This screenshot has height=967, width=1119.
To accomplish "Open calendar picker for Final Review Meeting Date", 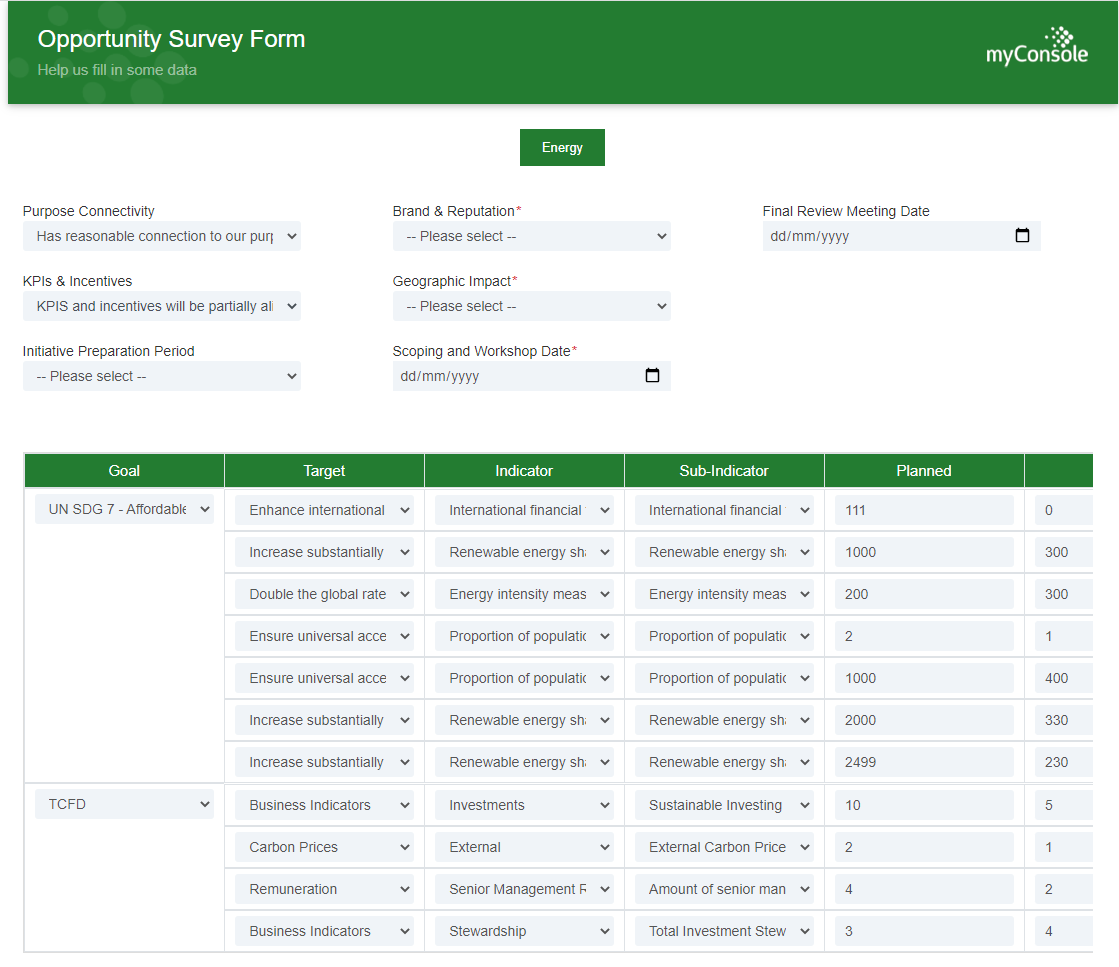I will [x=1022, y=236].
